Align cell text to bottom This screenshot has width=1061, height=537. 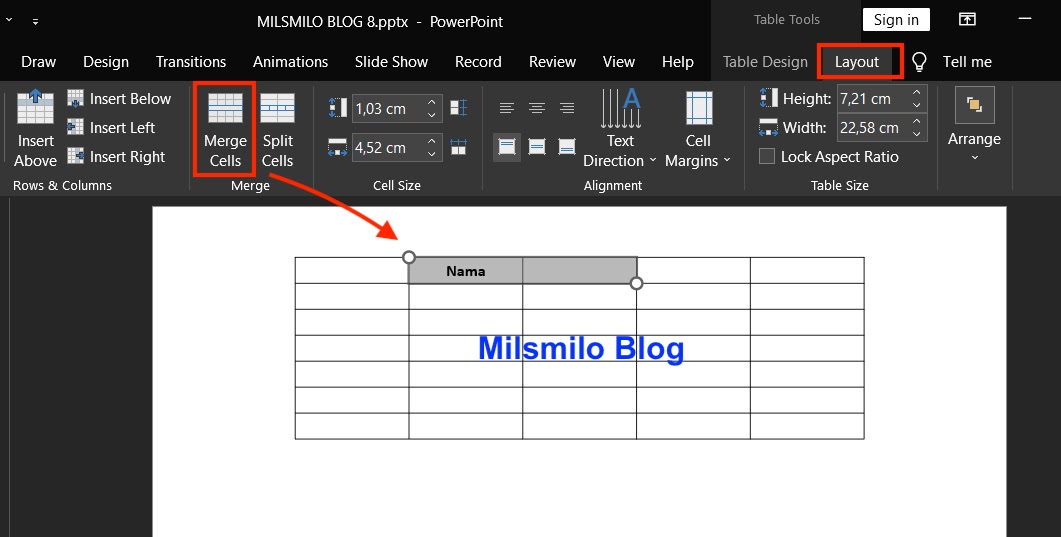point(567,146)
